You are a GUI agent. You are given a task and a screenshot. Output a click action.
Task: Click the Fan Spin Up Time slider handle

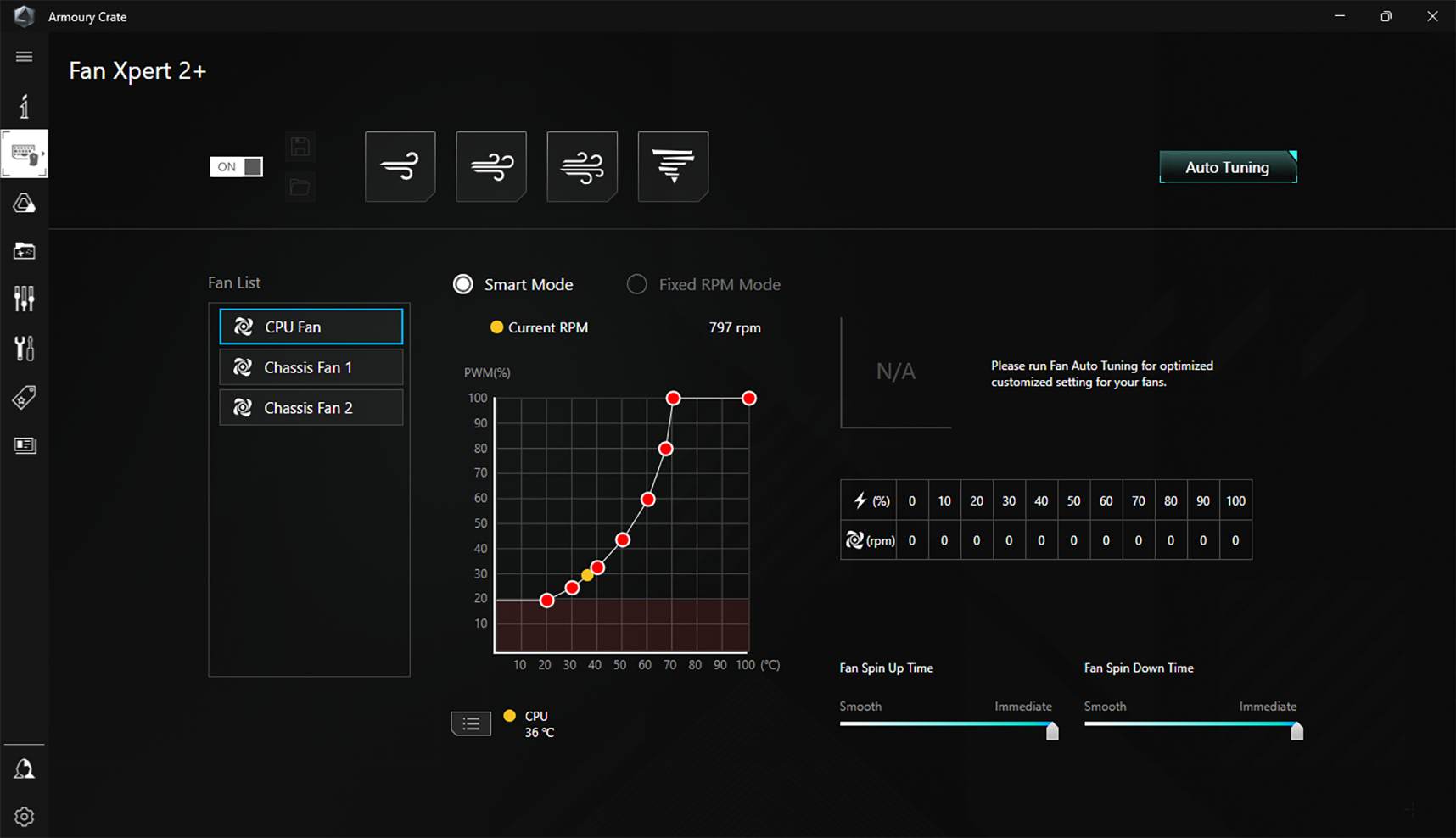(x=1052, y=730)
